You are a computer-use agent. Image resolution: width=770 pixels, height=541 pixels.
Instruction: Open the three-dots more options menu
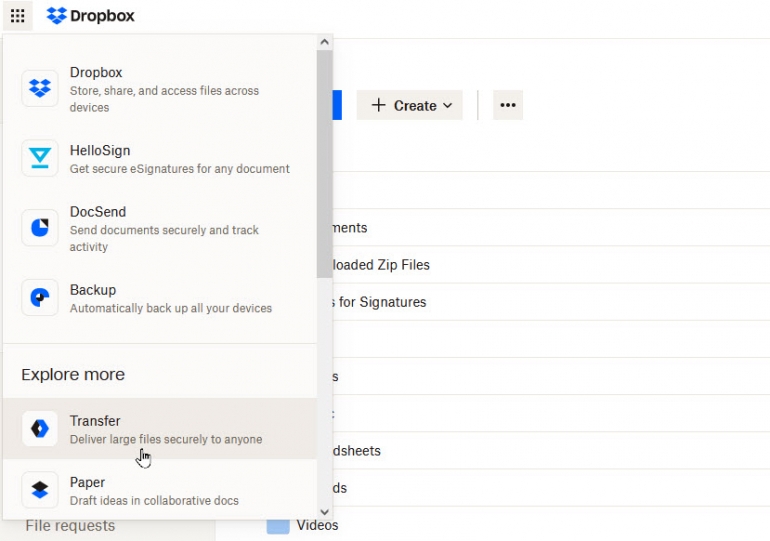508,105
